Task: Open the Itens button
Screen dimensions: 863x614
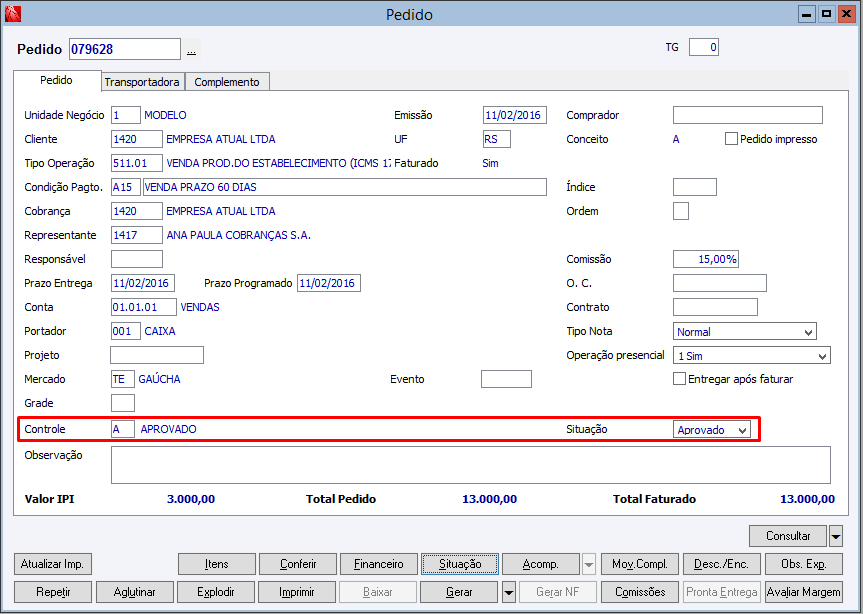Action: [x=217, y=564]
